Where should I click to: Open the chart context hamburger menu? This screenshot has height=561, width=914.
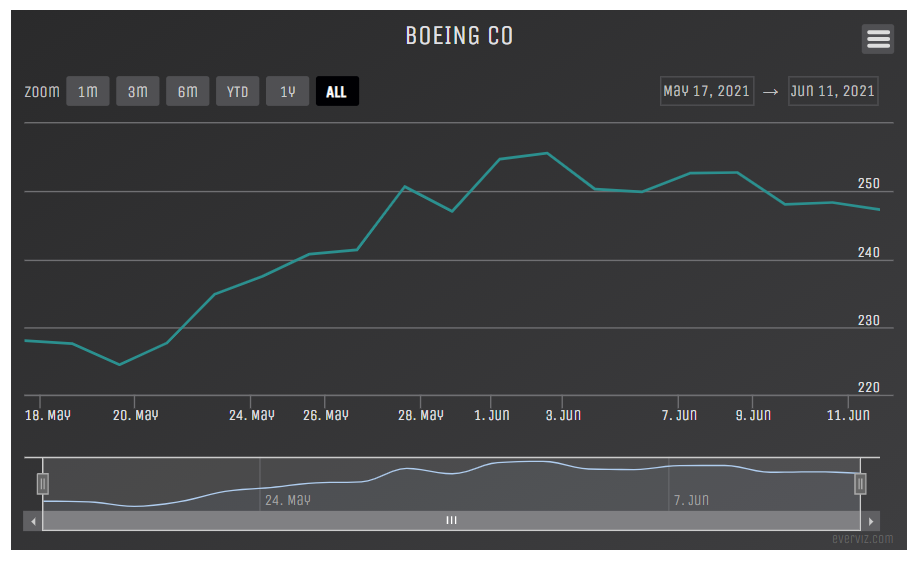[x=878, y=39]
